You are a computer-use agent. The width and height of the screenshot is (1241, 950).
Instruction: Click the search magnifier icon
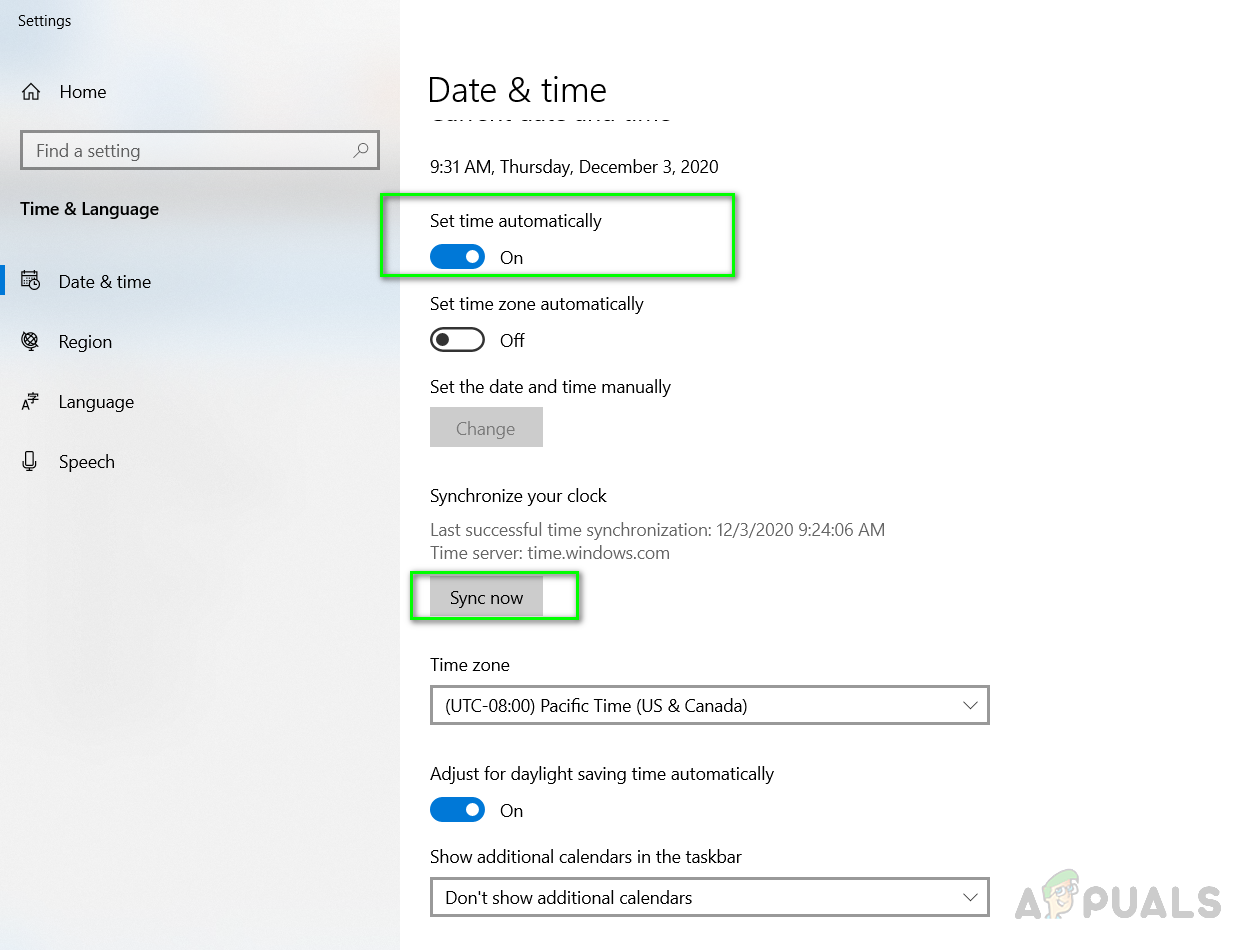tap(361, 151)
